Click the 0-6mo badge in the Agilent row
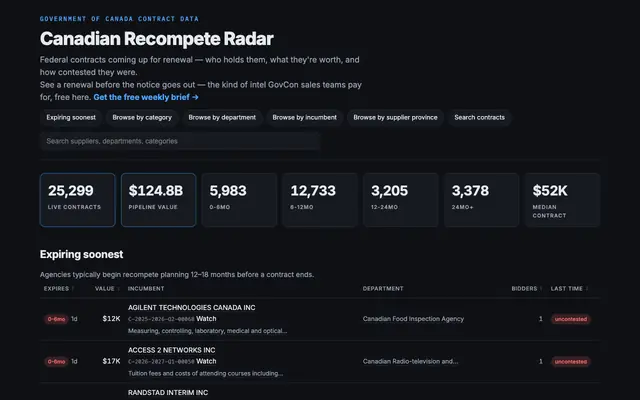The image size is (640, 400). [x=56, y=319]
